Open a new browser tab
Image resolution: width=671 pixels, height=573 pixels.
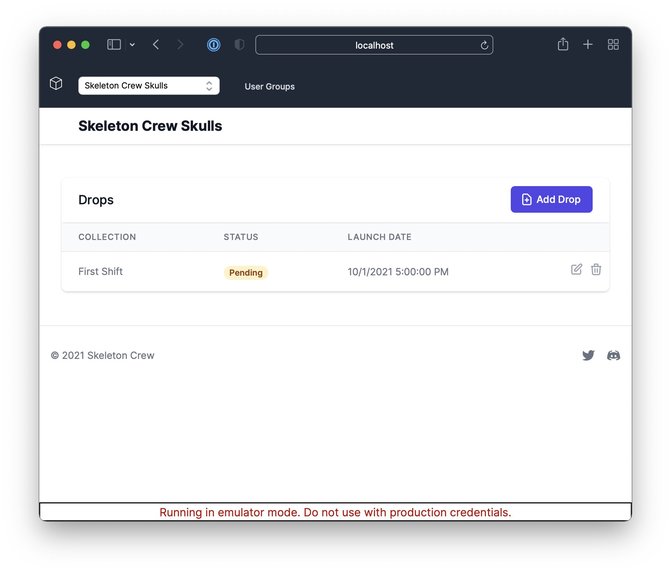tap(588, 45)
